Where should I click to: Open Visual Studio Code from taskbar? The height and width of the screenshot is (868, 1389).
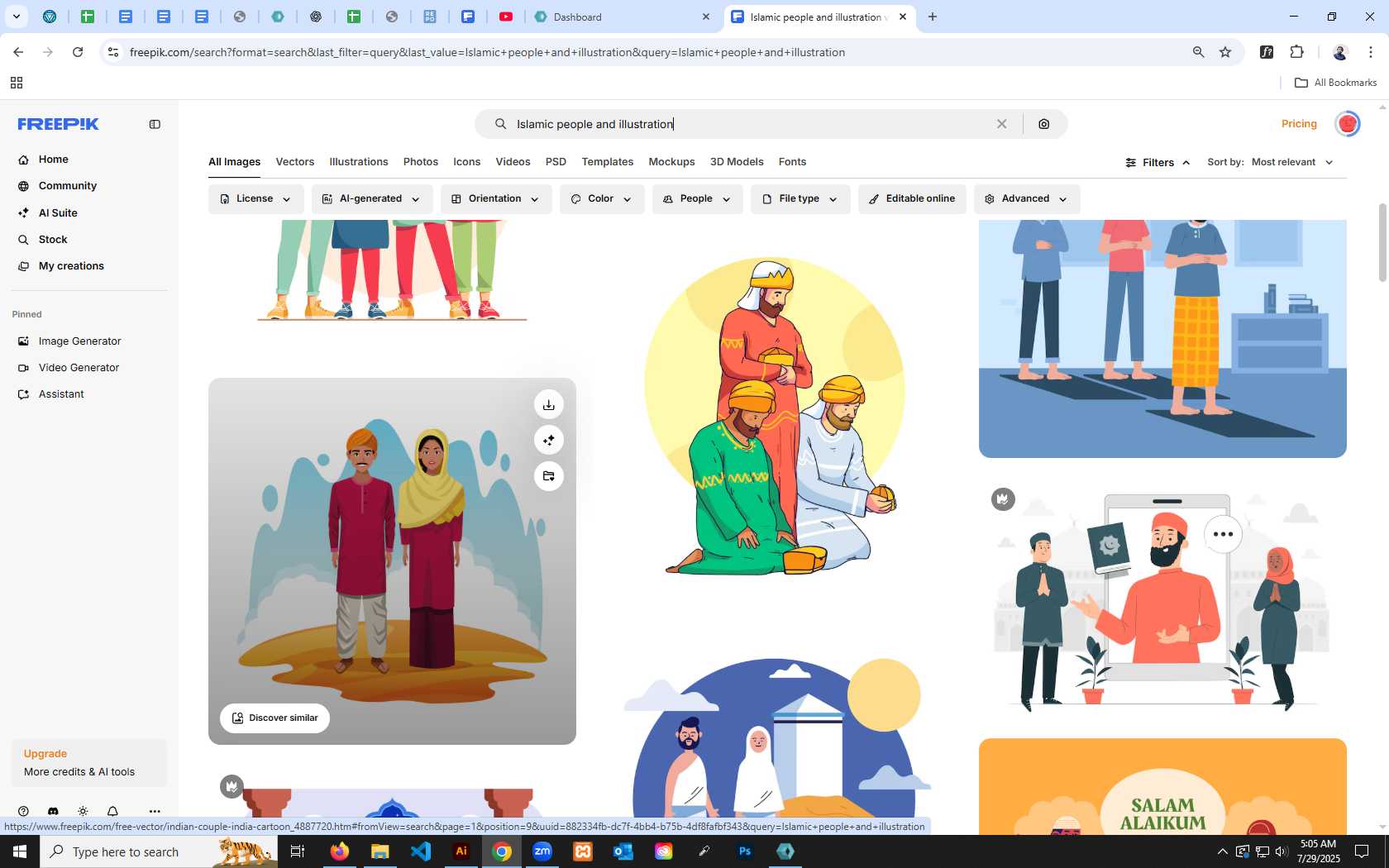(x=421, y=851)
